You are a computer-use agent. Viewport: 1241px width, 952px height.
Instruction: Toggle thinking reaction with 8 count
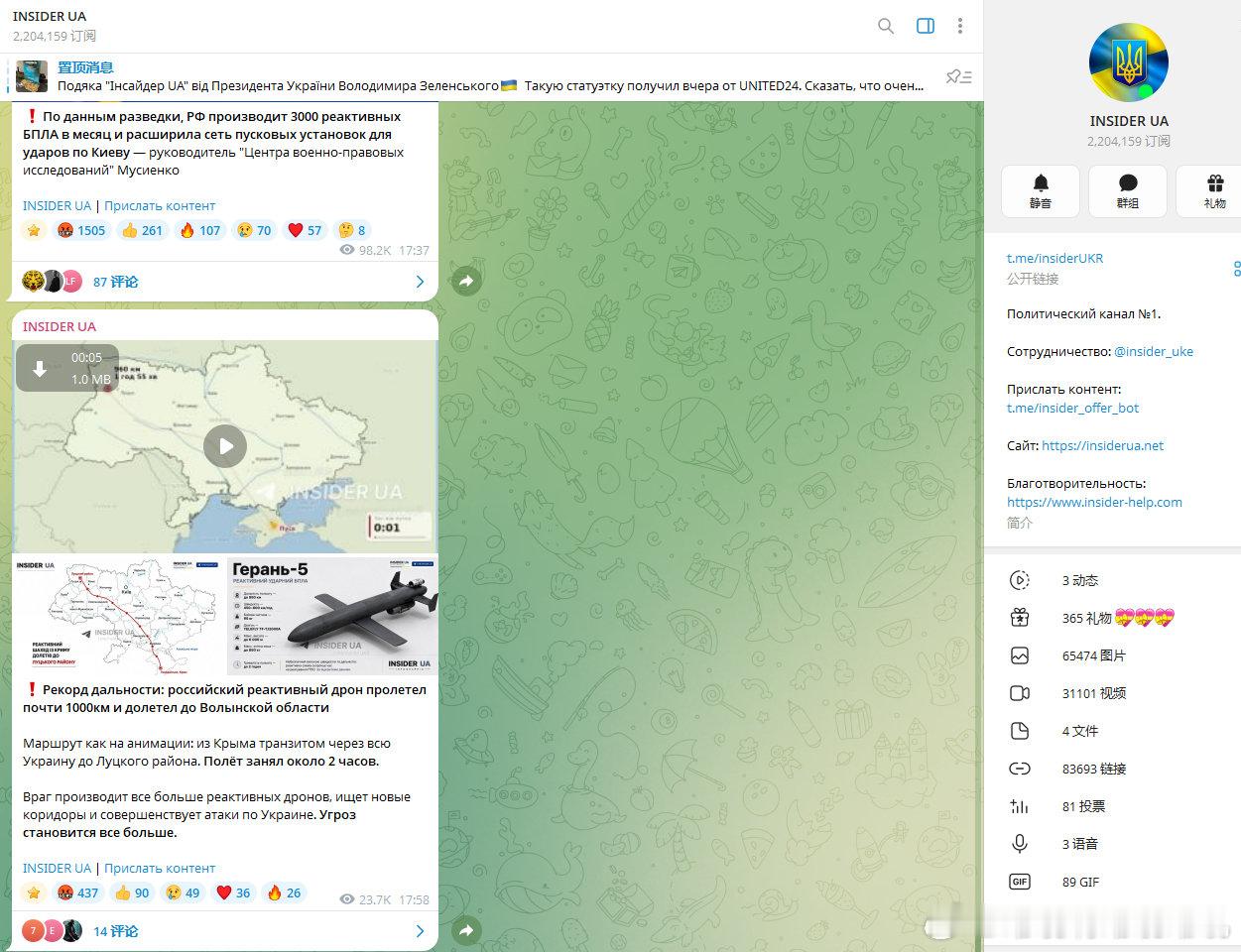pyautogui.click(x=353, y=230)
